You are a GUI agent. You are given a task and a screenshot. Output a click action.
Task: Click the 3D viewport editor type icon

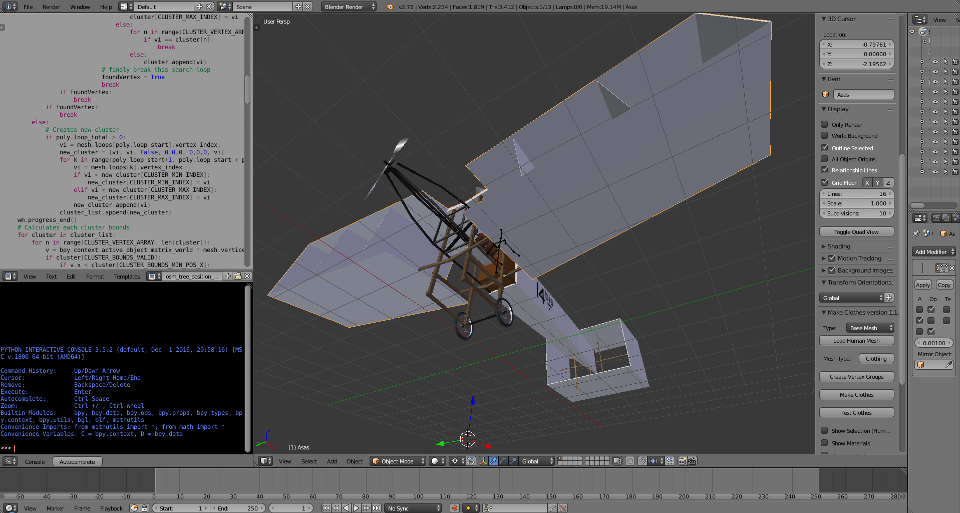click(x=265, y=461)
